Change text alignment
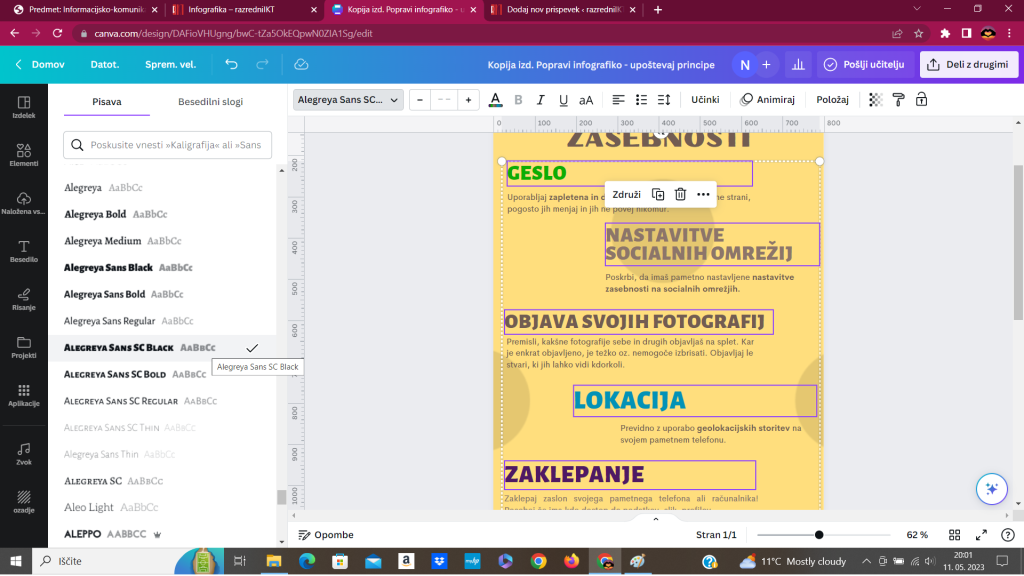 click(x=618, y=100)
